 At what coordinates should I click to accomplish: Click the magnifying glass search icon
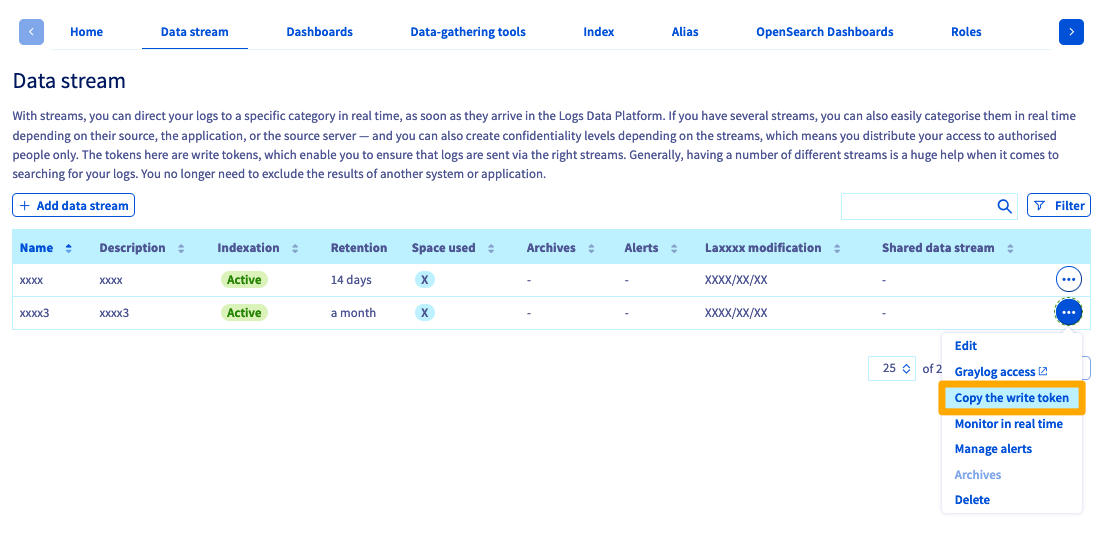1004,206
